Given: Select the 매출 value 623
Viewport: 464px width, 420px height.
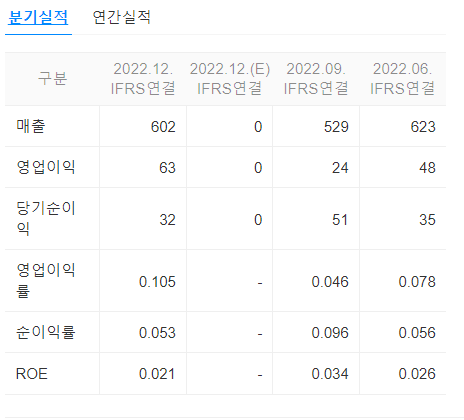Looking at the screenshot, I should pyautogui.click(x=423, y=127).
